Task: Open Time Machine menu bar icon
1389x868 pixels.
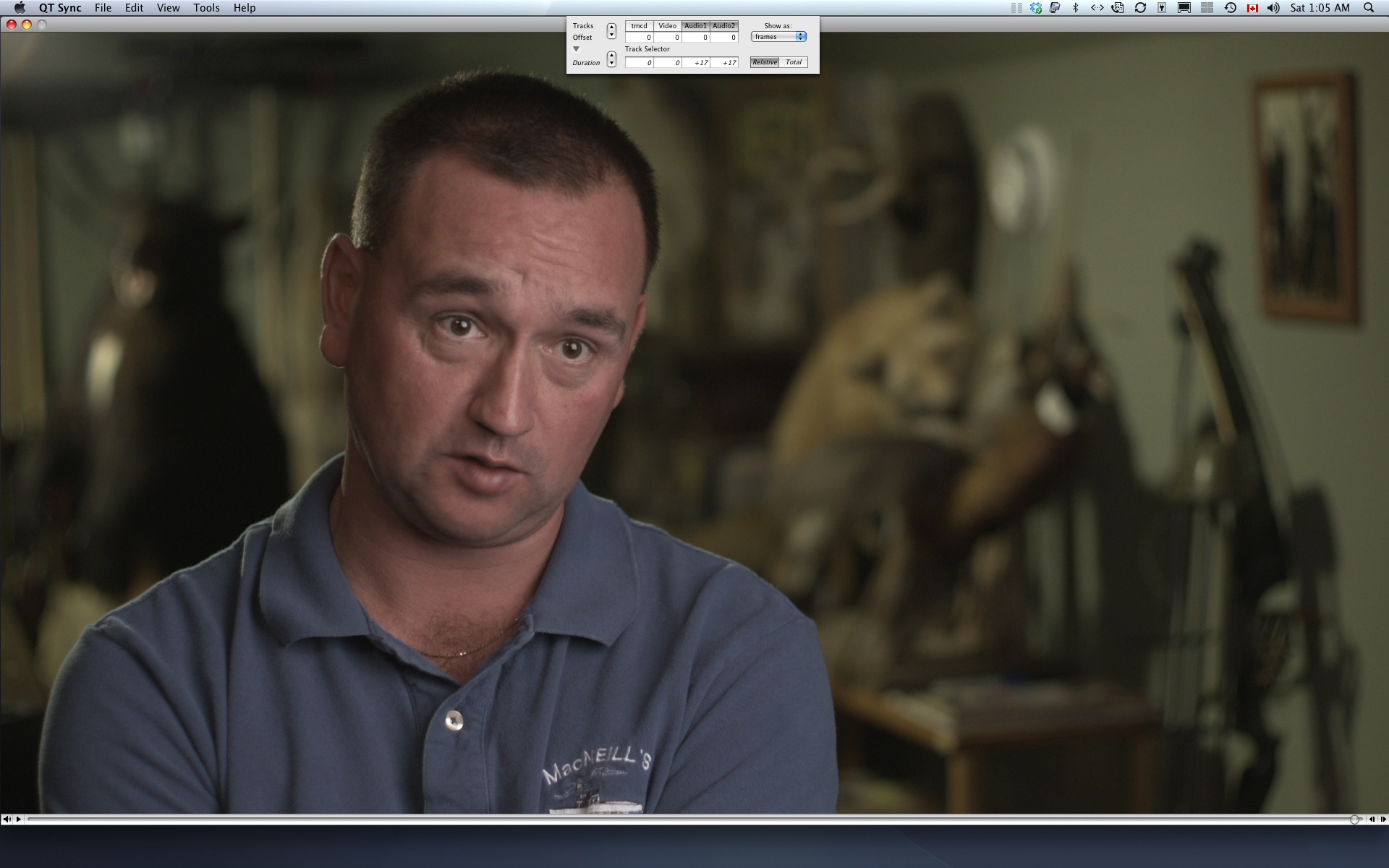Action: pyautogui.click(x=1230, y=8)
